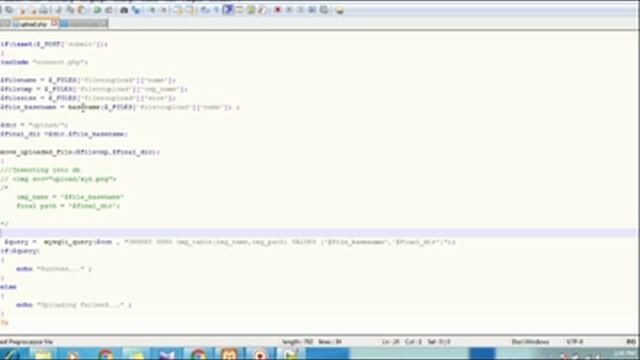Click the Cut toolbar icon
Screen dimensions: 640x360
pos(58,10)
